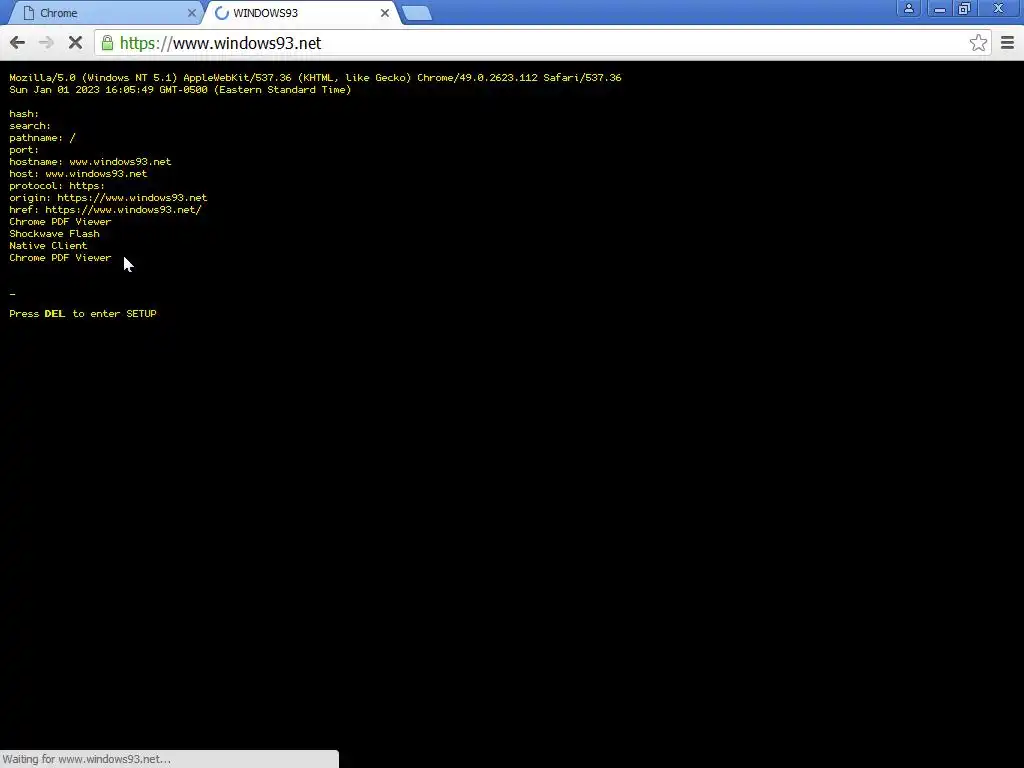View the green padlock site security info
This screenshot has height=768, width=1024.
(x=107, y=43)
